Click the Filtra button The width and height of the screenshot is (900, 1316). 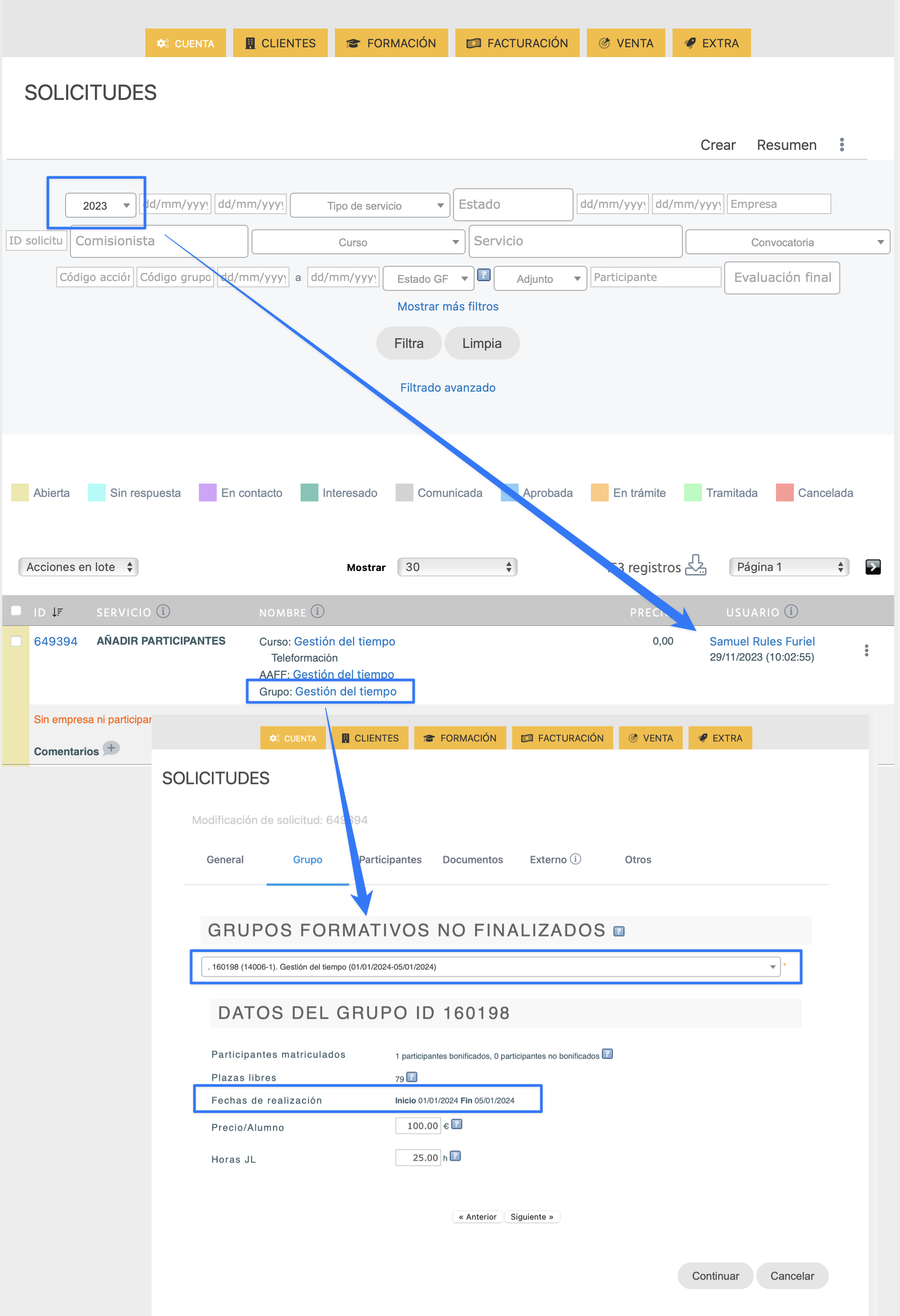pos(409,343)
